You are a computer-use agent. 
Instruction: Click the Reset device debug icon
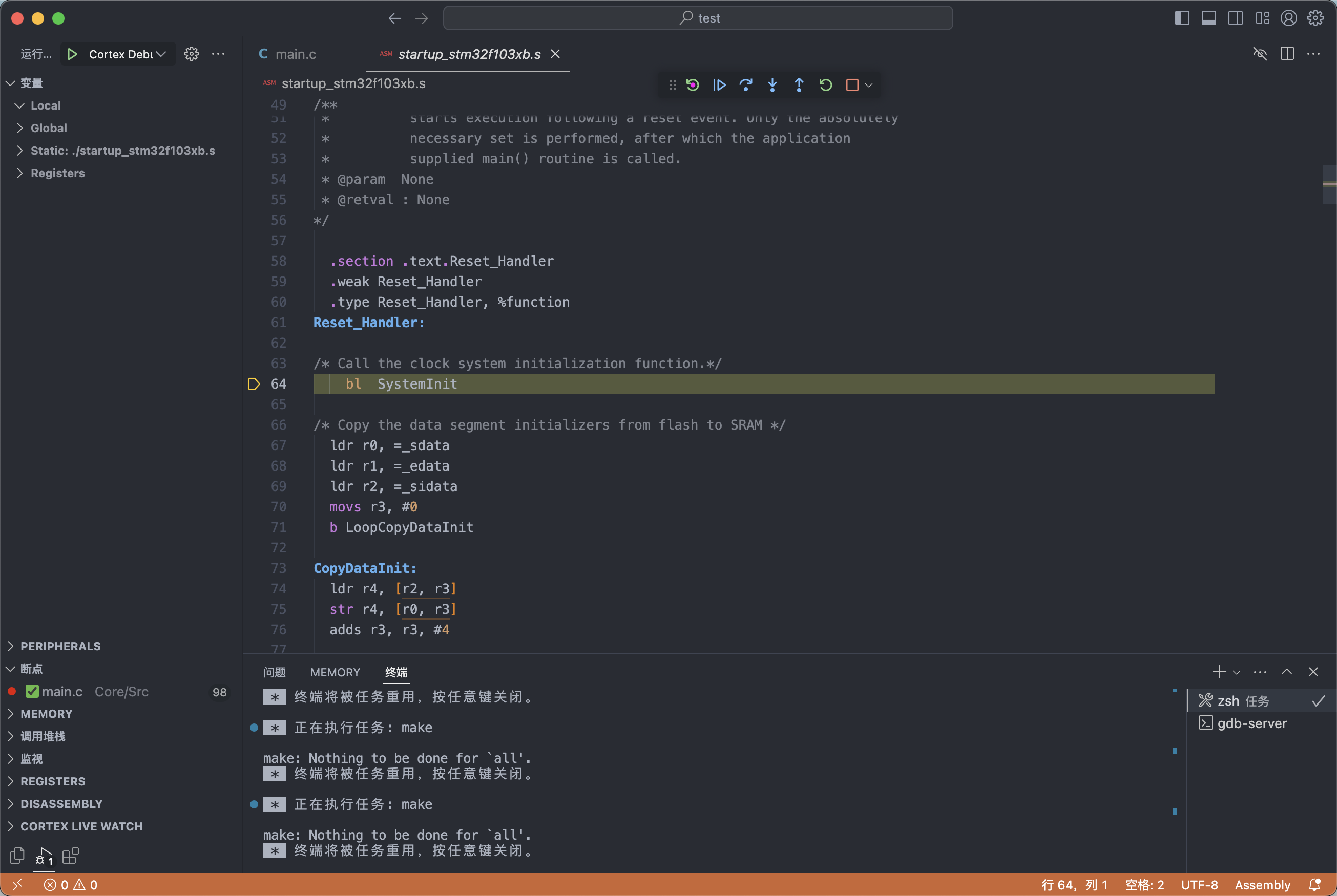click(692, 85)
